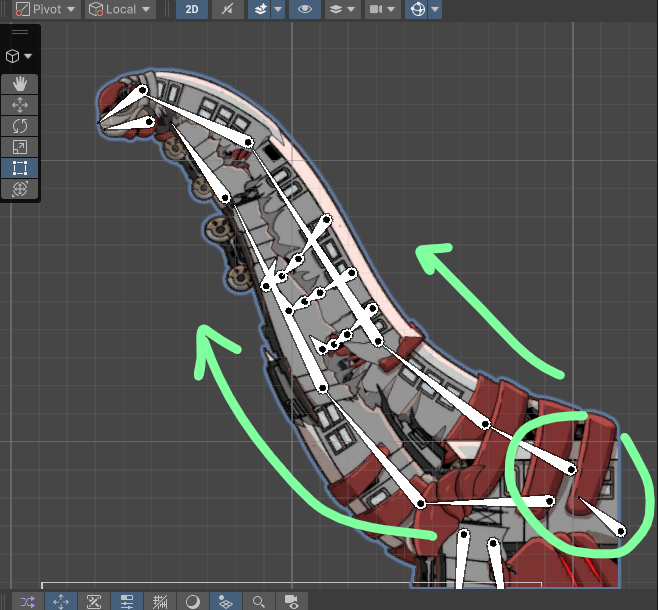The image size is (658, 610).
Task: Click the framed pencil-ruler icon in bottom bar
Action: point(94,602)
